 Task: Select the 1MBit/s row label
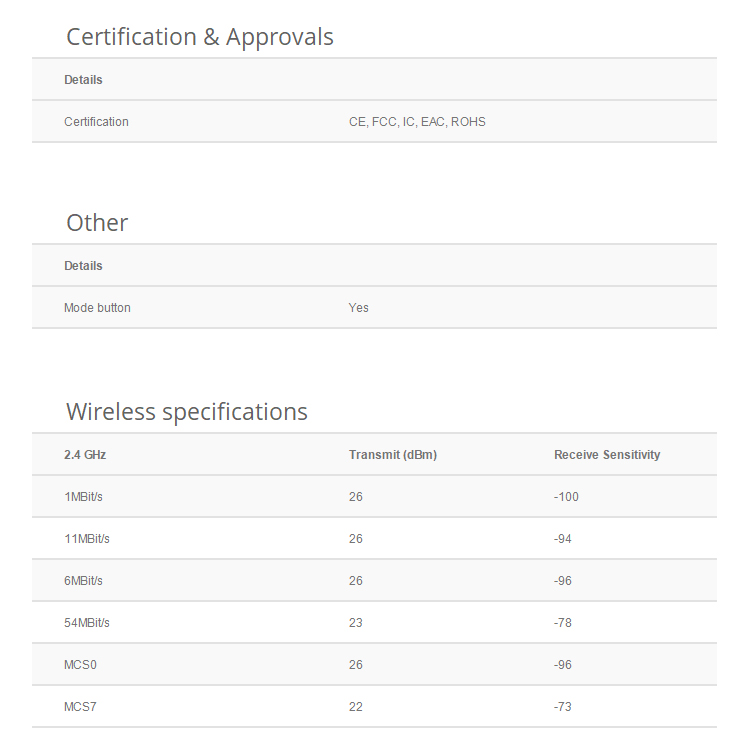(83, 497)
